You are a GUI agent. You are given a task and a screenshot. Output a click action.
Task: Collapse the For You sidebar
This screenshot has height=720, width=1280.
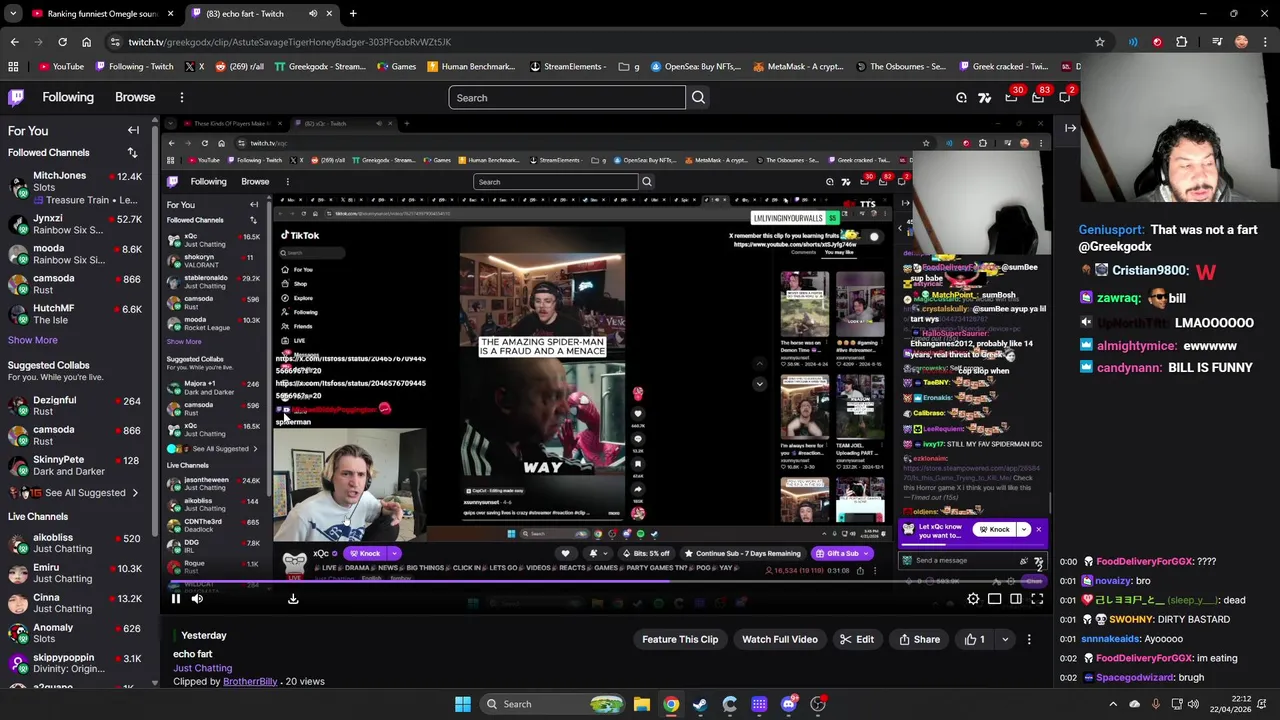(133, 131)
